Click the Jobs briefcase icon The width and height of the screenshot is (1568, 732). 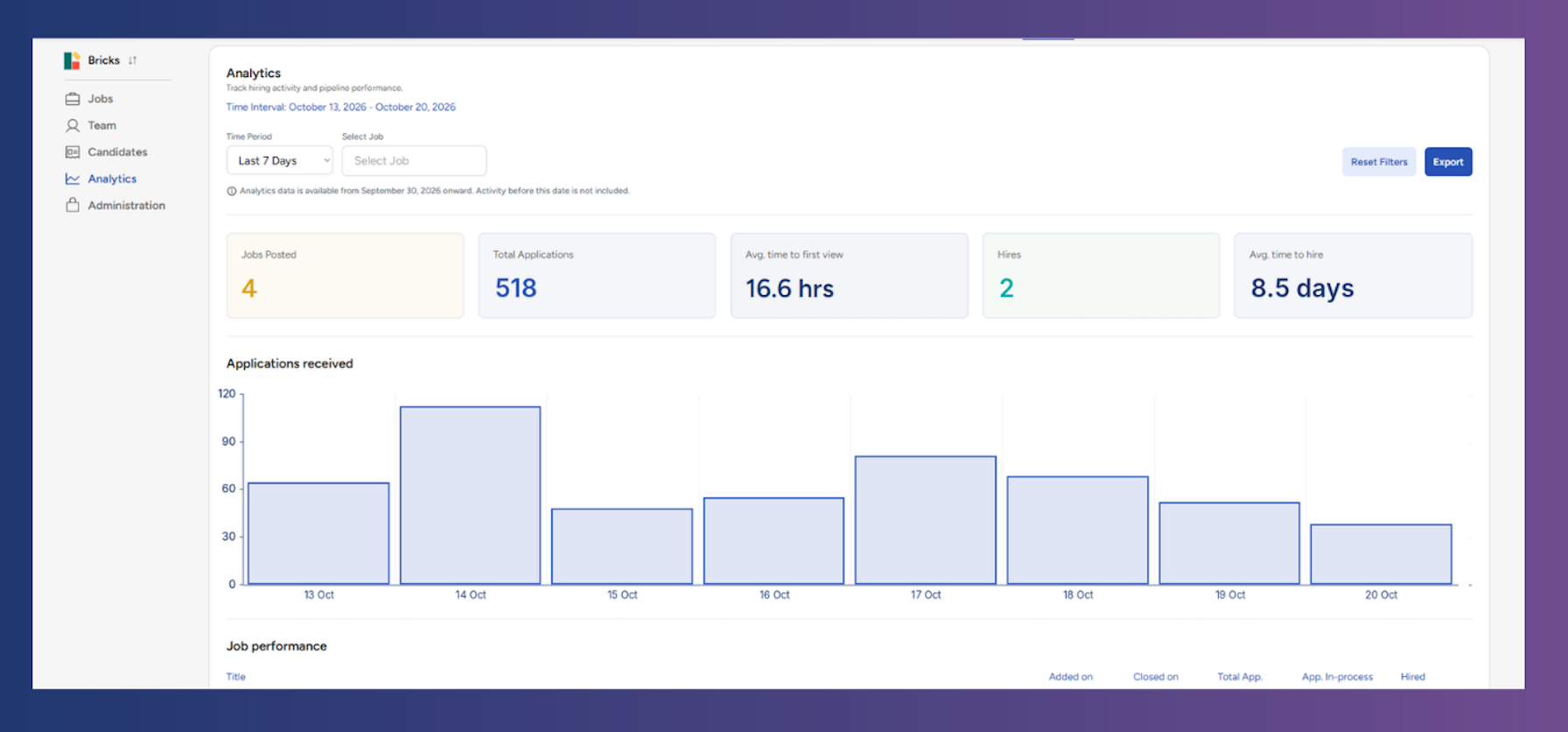[73, 99]
